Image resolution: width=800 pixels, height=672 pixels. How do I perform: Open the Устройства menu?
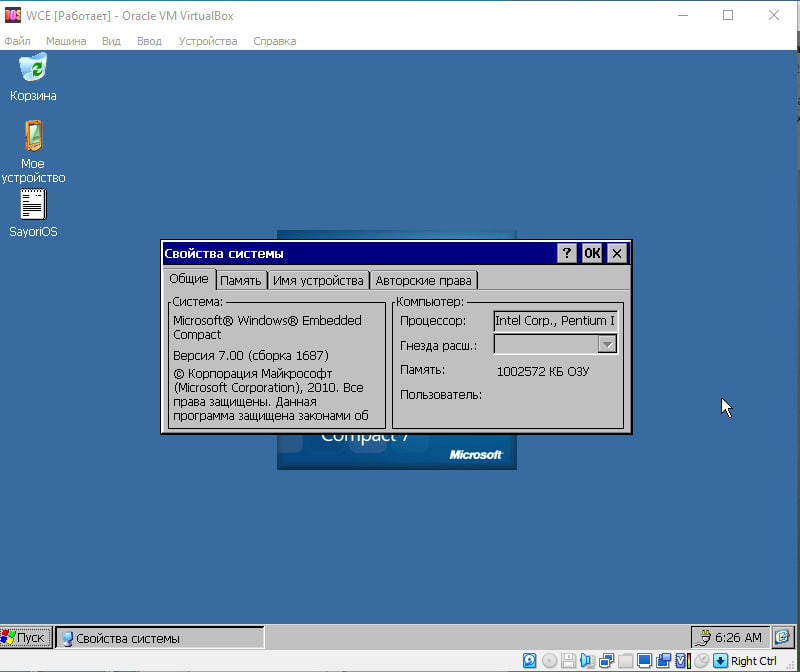tap(208, 41)
